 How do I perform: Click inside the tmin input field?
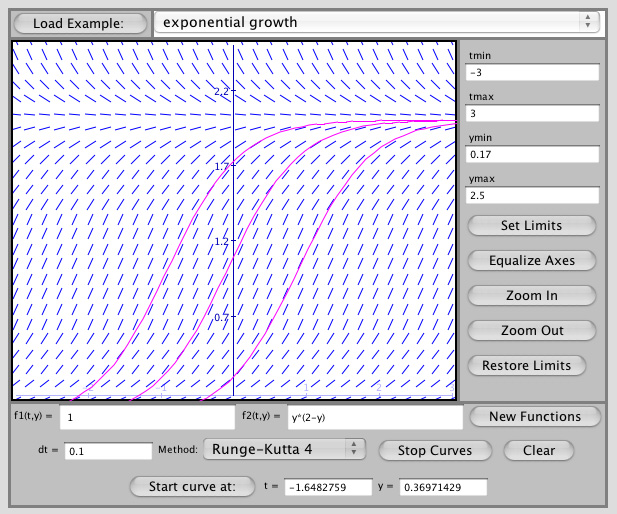531,73
